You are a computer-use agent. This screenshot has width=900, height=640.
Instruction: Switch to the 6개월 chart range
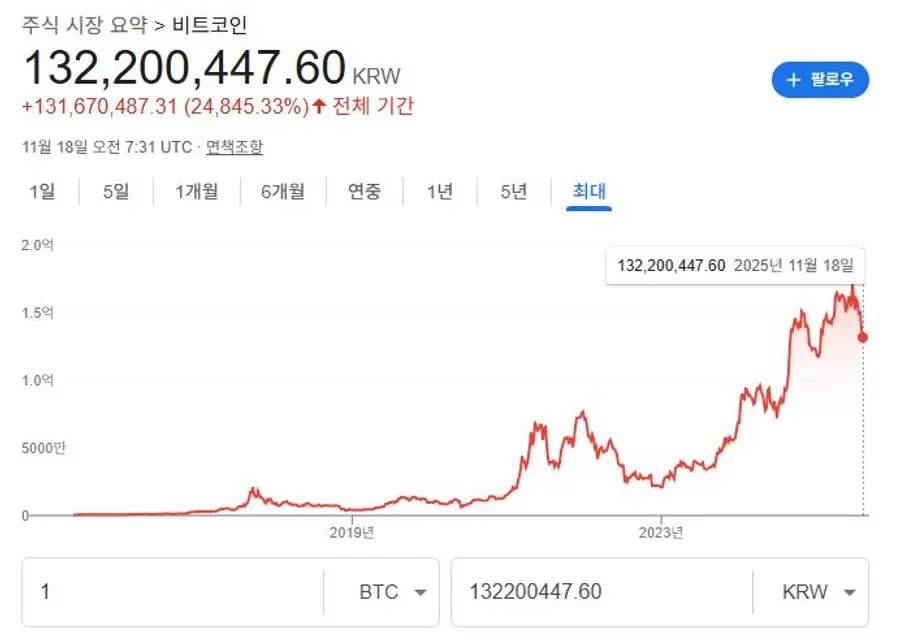(282, 191)
